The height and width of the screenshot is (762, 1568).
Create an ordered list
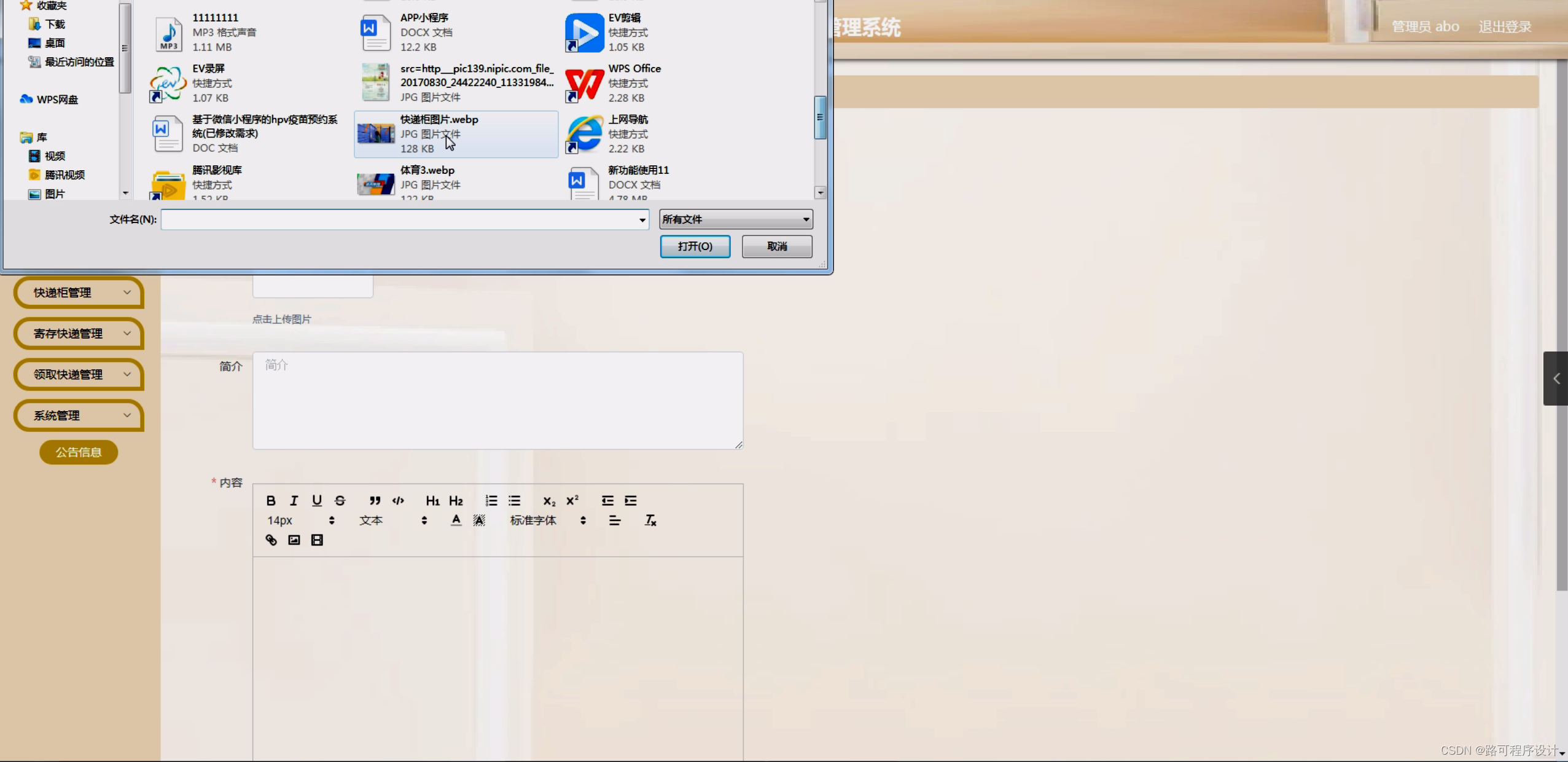(x=491, y=500)
